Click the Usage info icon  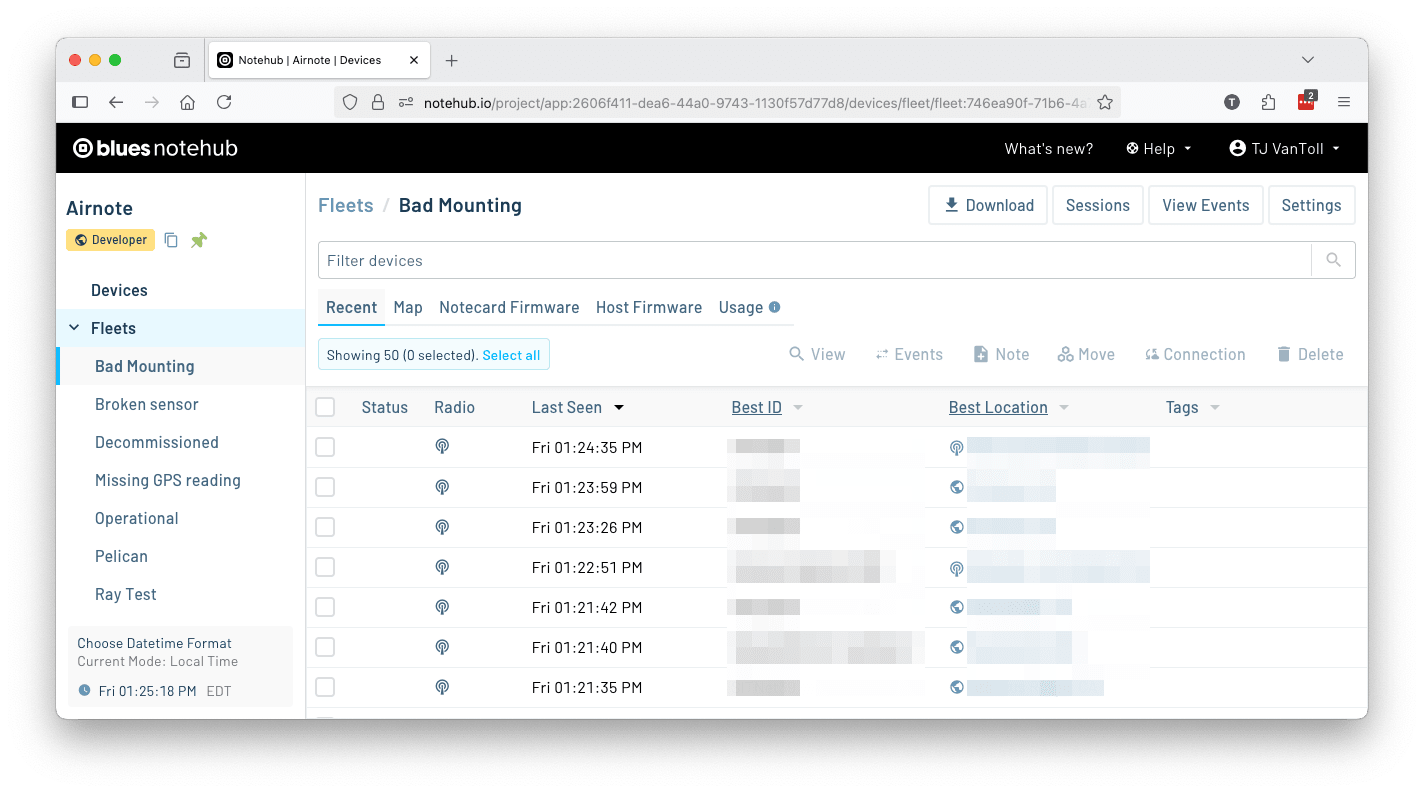click(775, 307)
